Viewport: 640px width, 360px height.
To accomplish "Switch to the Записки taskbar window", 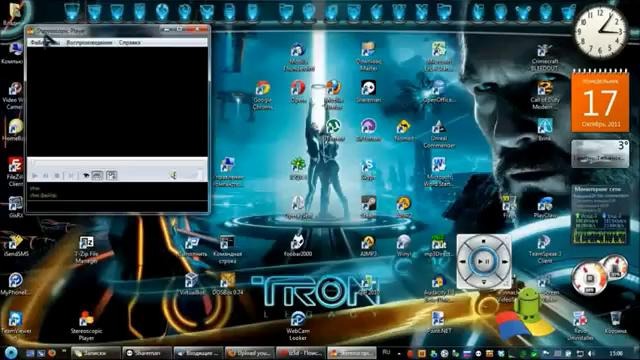I will (96, 353).
